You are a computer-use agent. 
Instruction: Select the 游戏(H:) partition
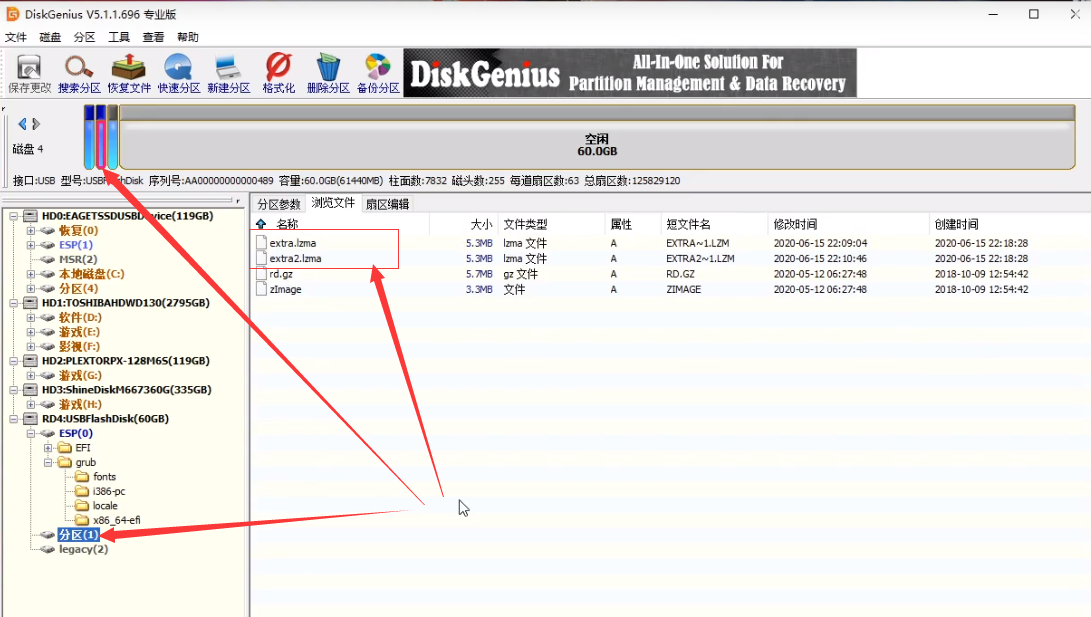(x=80, y=404)
